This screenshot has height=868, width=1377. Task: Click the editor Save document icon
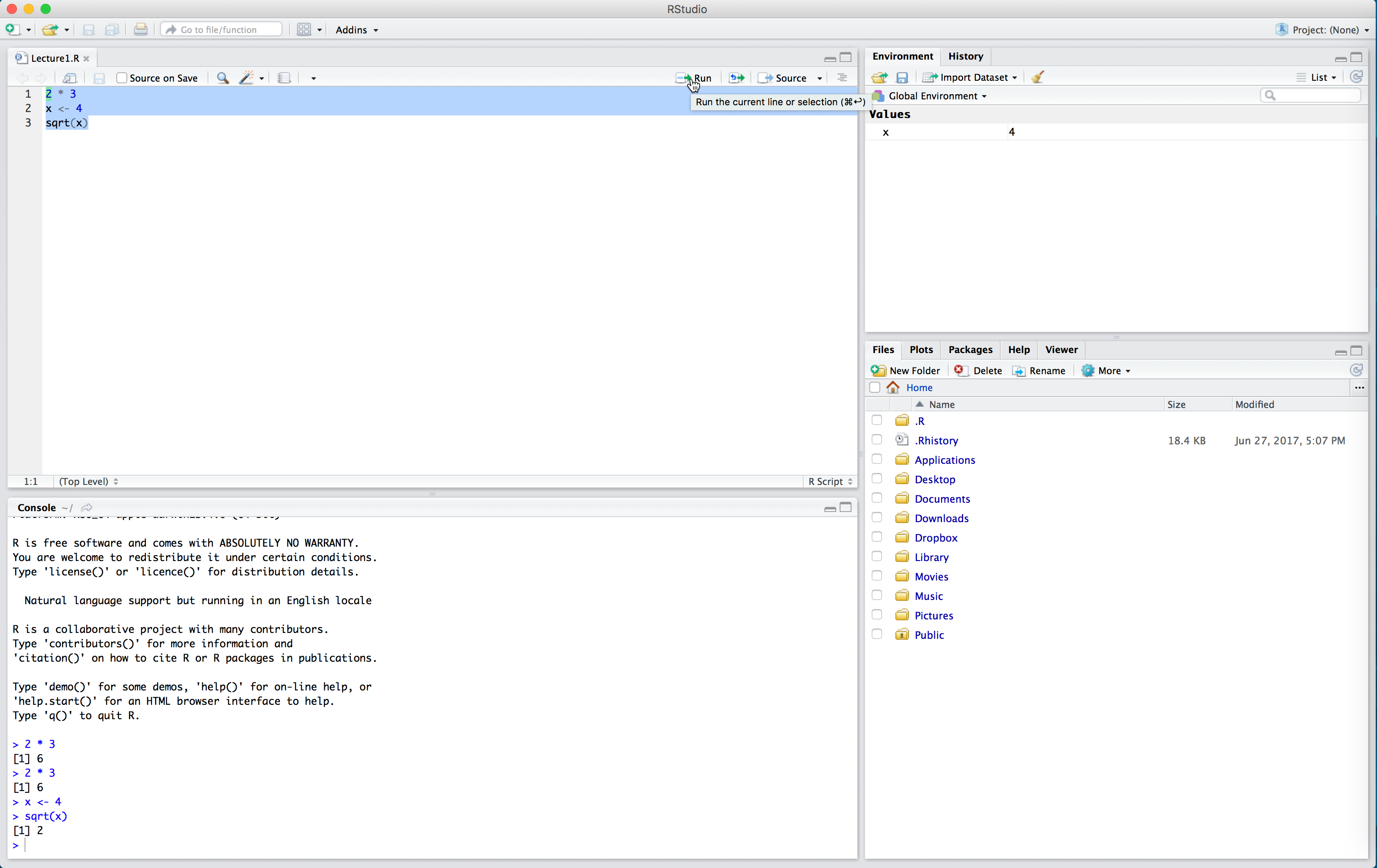[99, 78]
